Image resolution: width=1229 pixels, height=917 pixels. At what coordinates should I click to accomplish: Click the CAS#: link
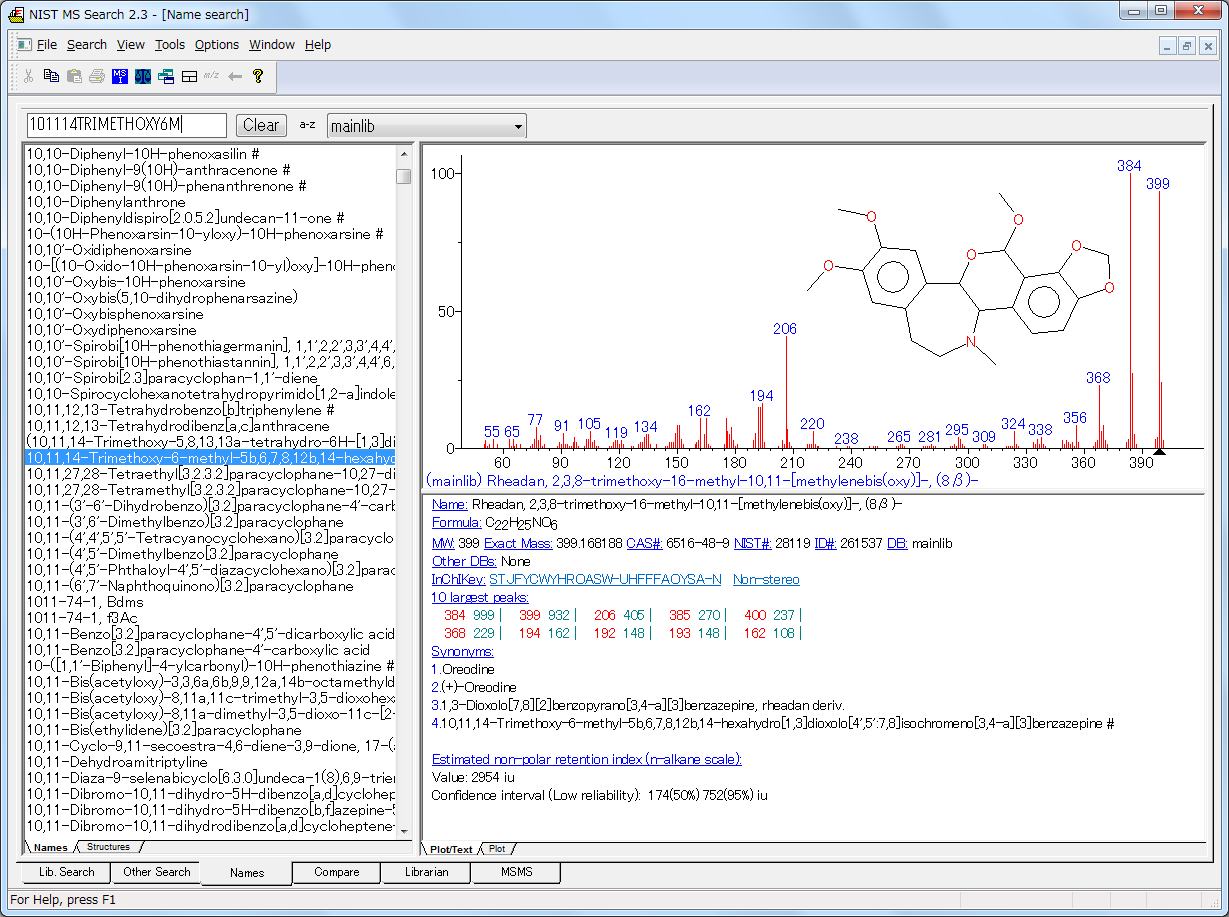(x=644, y=543)
